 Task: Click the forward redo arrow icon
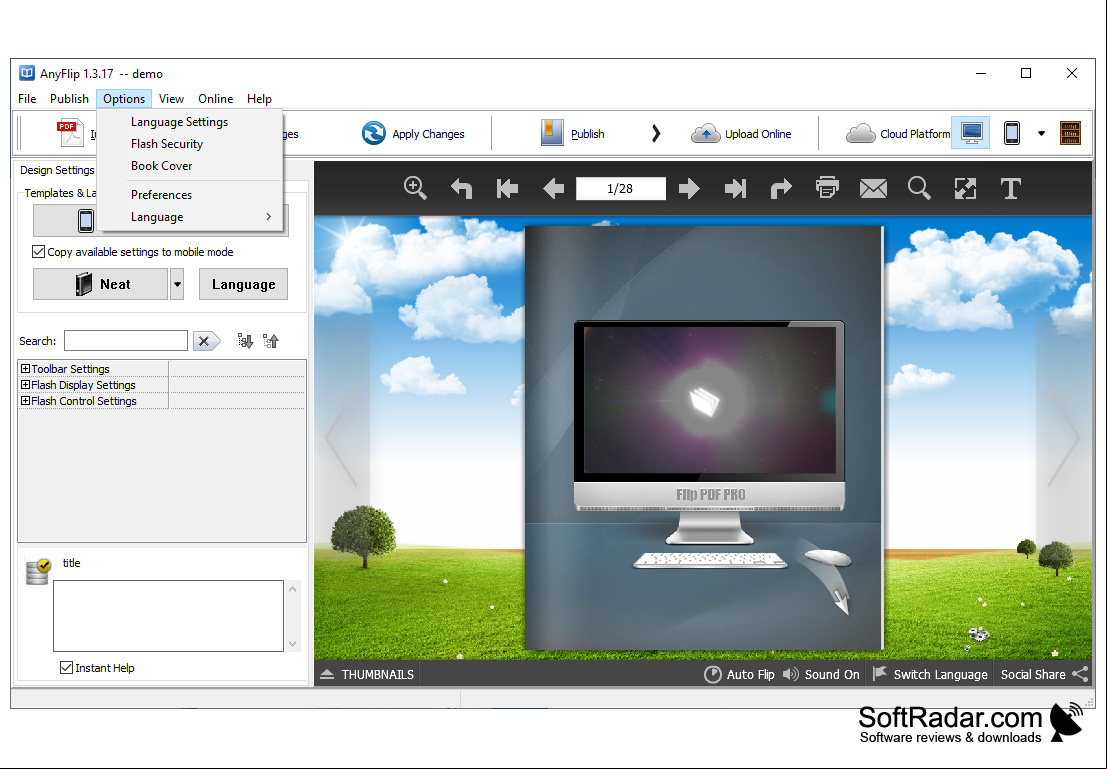pyautogui.click(x=781, y=189)
